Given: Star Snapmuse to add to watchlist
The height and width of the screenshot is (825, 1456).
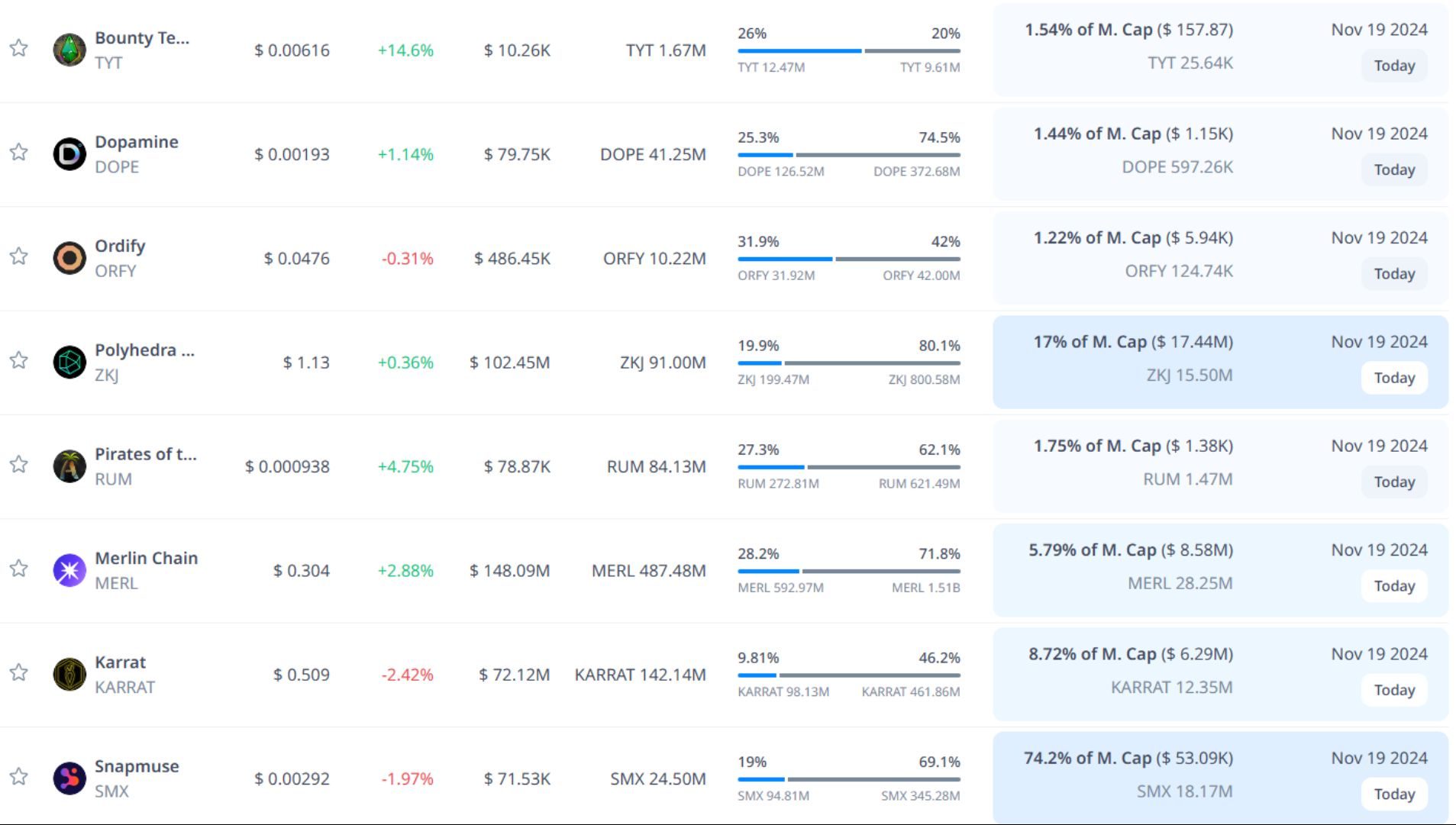Looking at the screenshot, I should [x=19, y=777].
